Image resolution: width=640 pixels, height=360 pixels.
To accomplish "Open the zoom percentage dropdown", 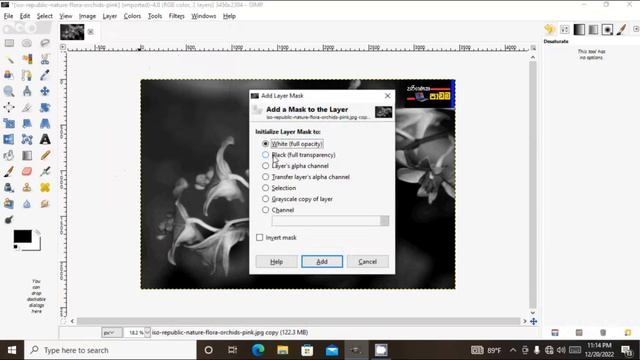I will (147, 333).
